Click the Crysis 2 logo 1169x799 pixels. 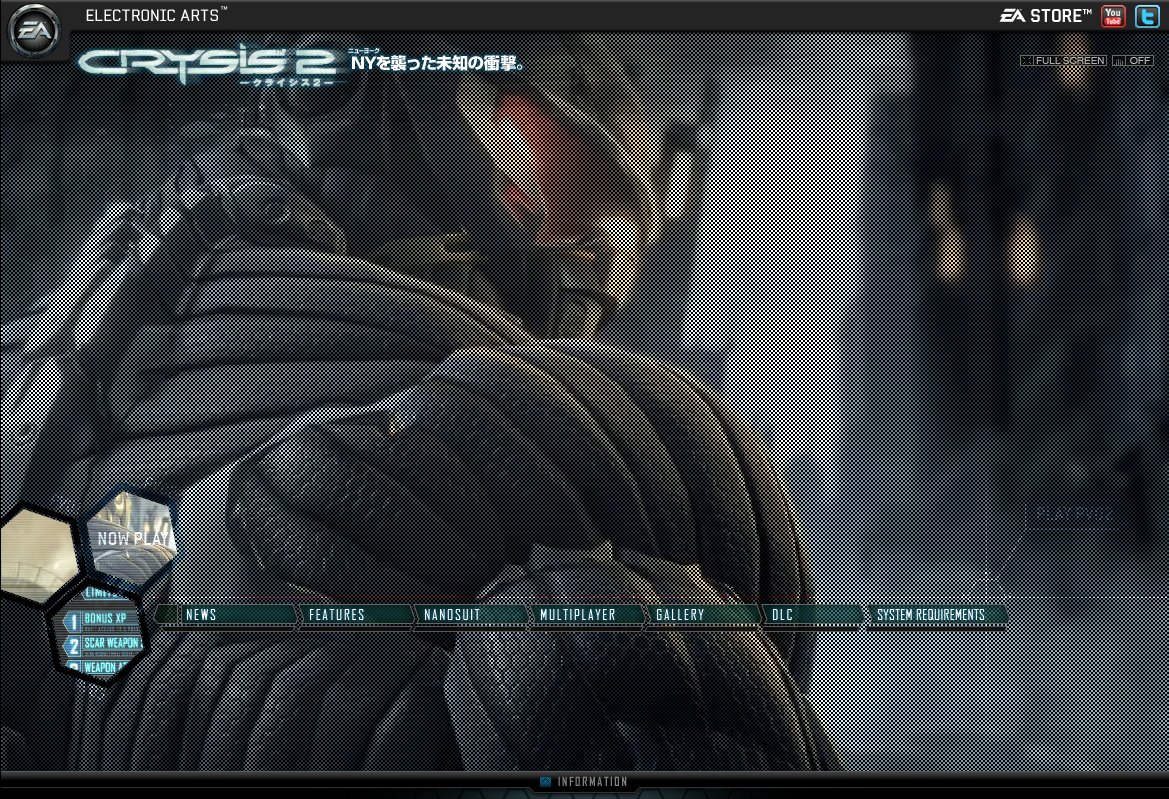[x=207, y=67]
